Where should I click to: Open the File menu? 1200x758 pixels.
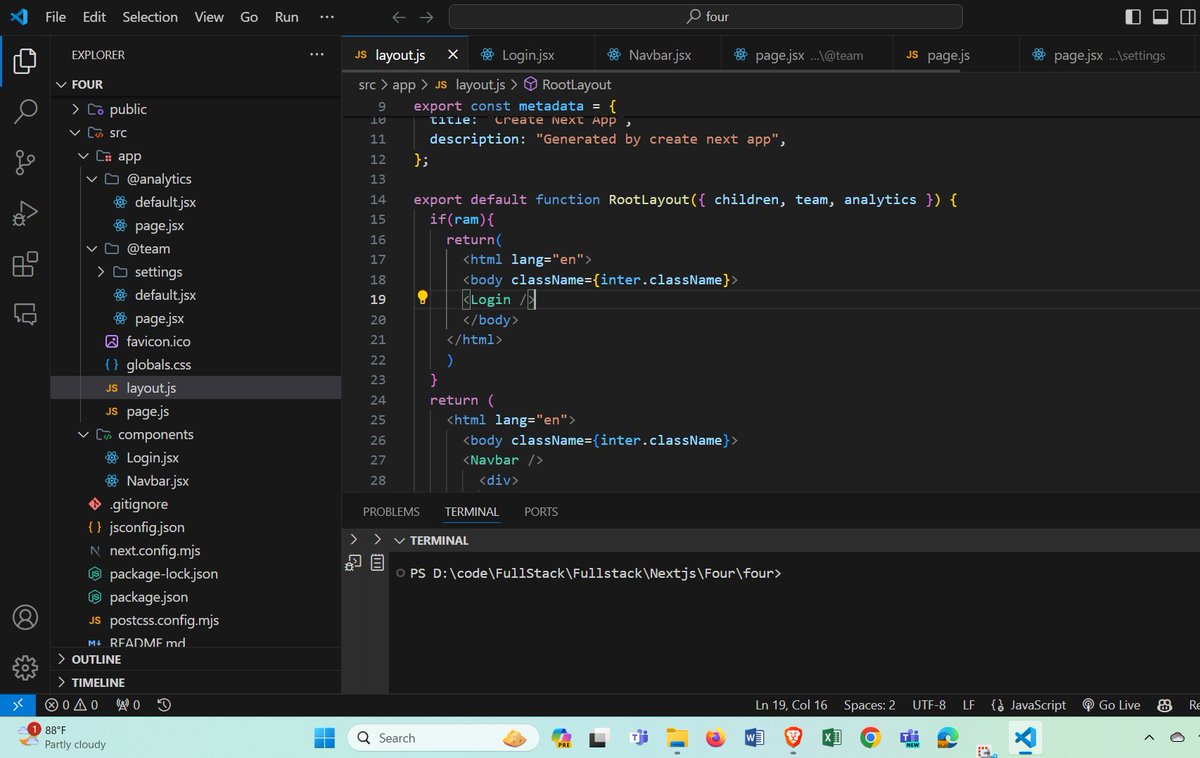coord(55,17)
